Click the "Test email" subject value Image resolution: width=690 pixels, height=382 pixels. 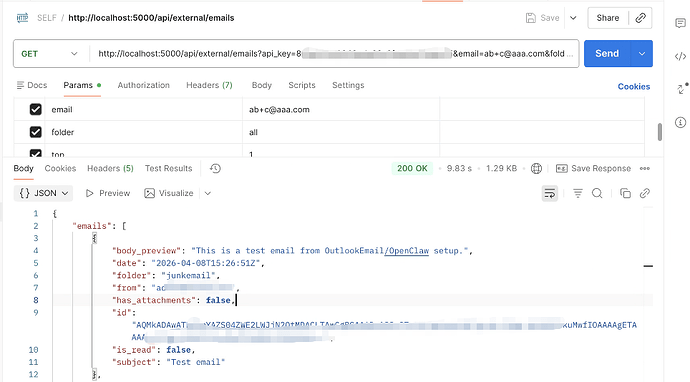[195, 362]
